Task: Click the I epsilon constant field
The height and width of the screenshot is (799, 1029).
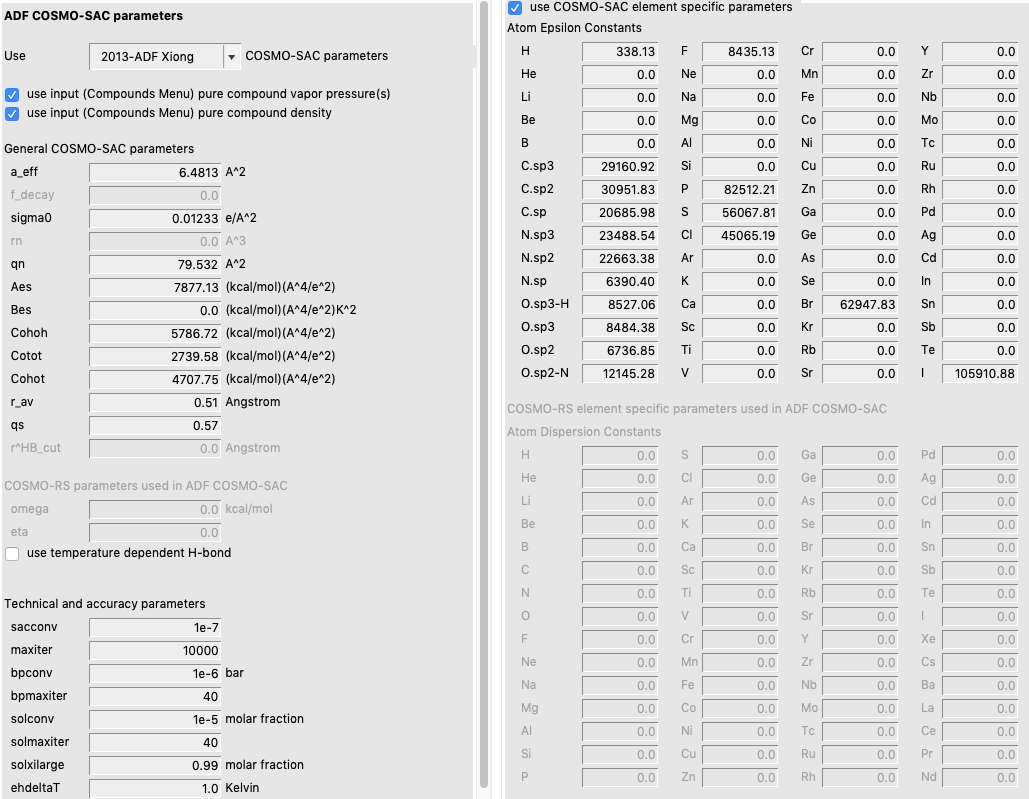Action: (980, 373)
